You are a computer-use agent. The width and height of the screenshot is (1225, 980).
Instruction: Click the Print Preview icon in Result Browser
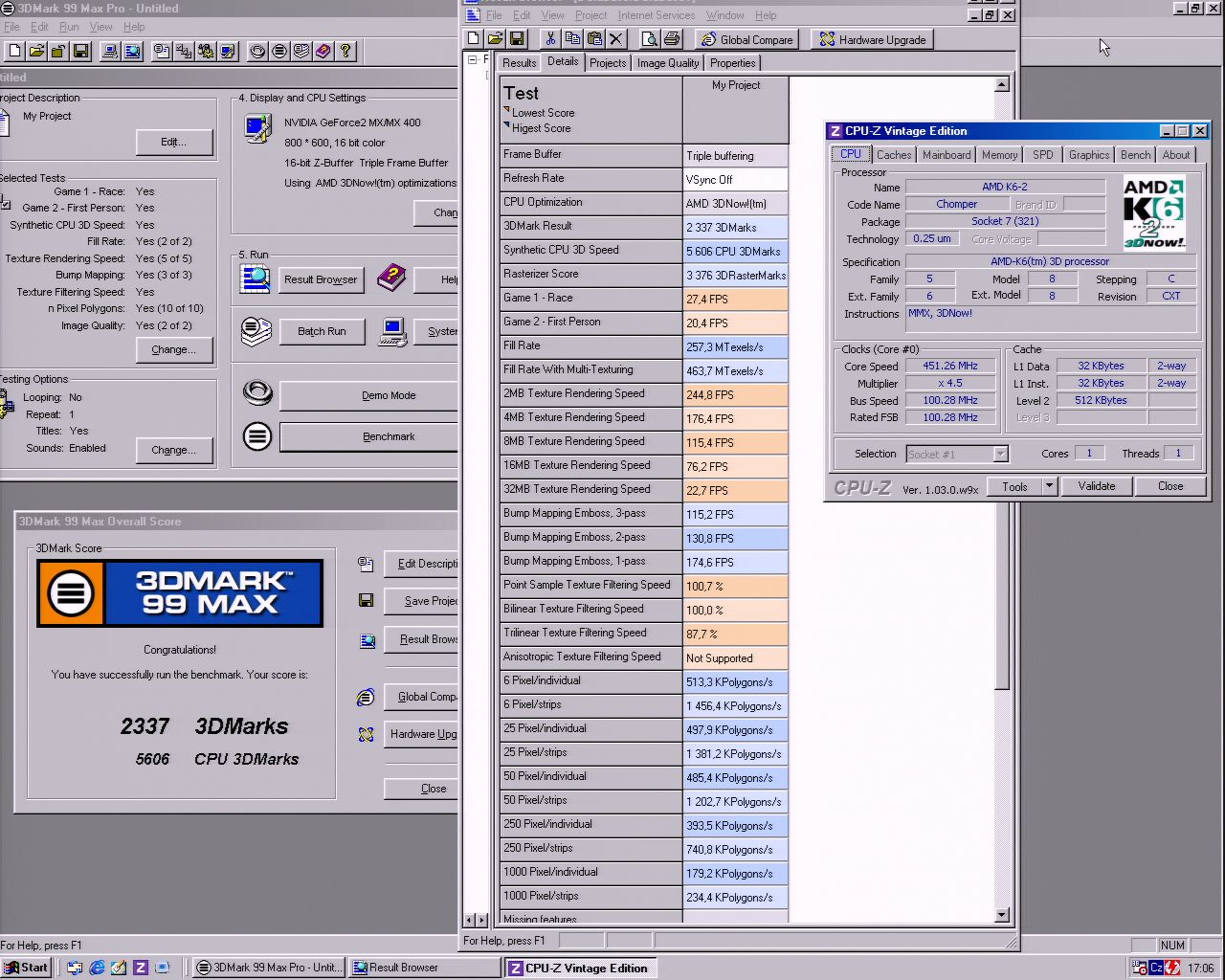pyautogui.click(x=650, y=39)
